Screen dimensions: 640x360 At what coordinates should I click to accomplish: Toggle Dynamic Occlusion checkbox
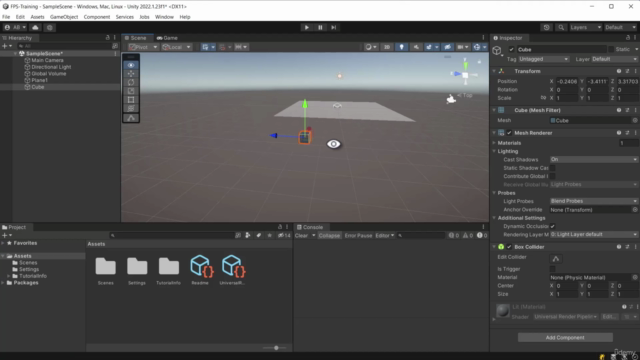[x=552, y=226]
